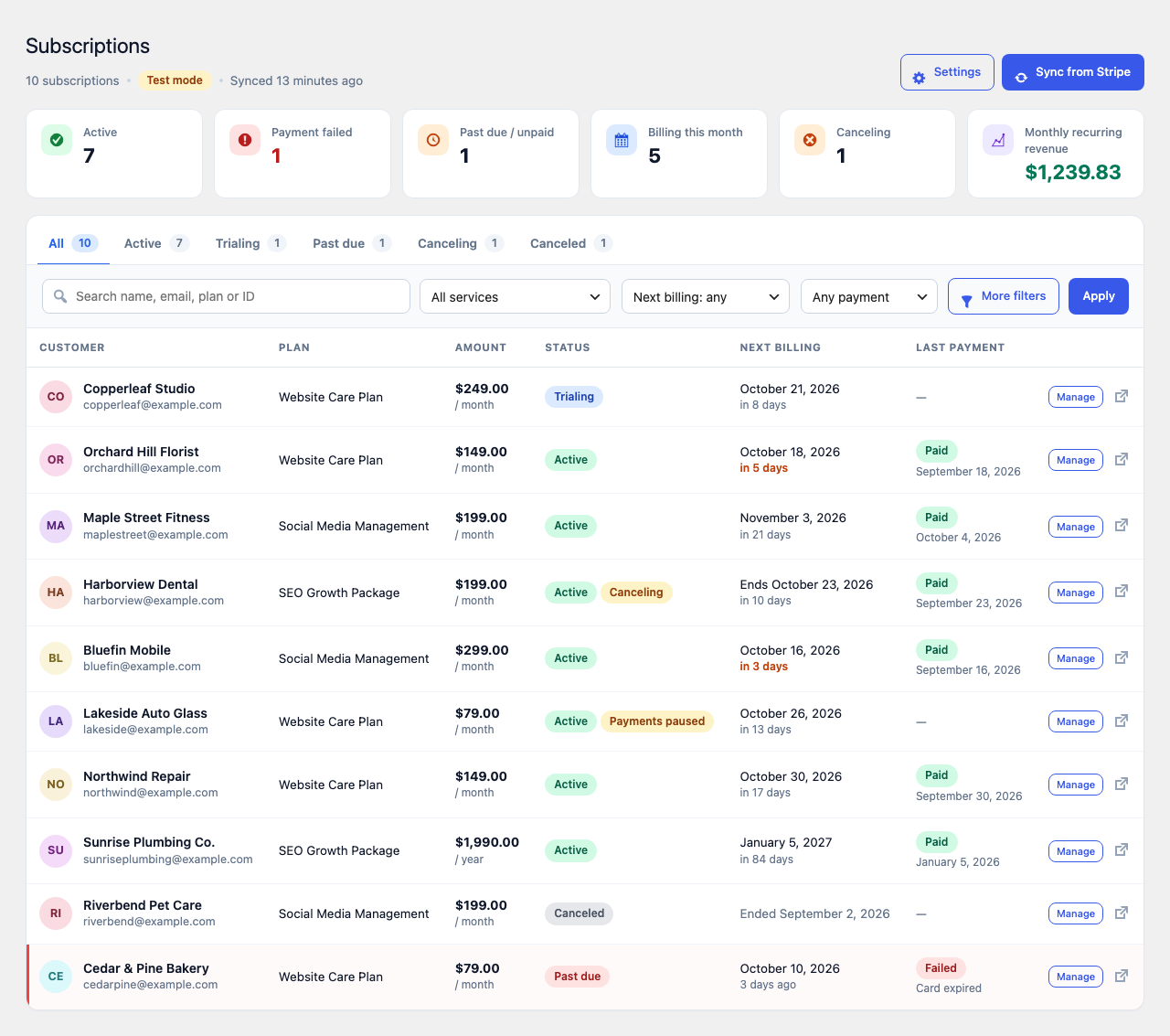
Task: Click the Billing this month calendar icon
Action: [622, 140]
